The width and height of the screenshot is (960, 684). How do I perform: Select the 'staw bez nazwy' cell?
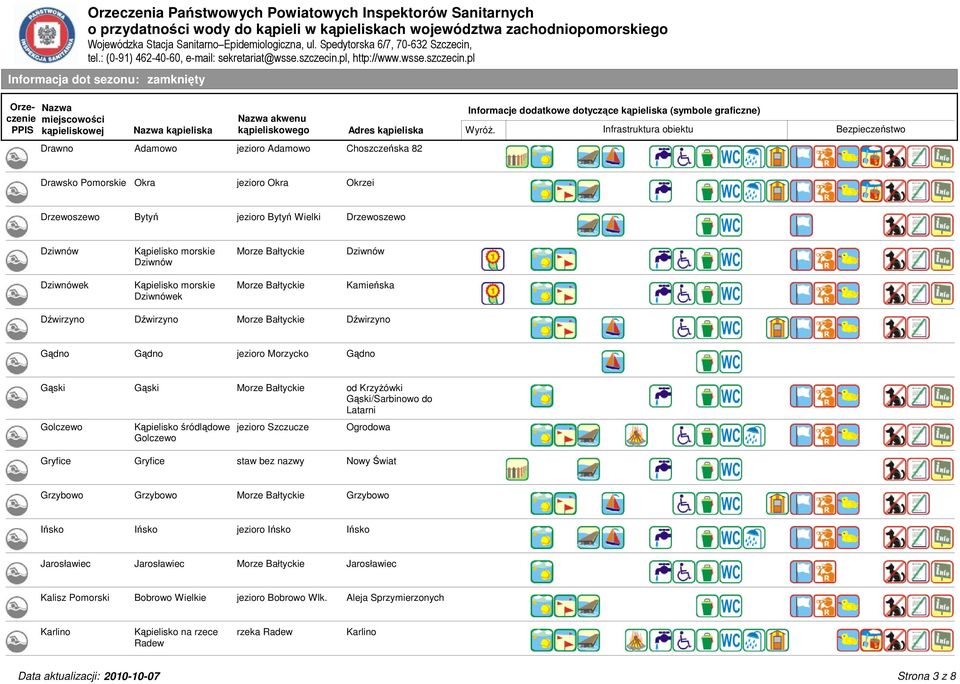[x=270, y=461]
